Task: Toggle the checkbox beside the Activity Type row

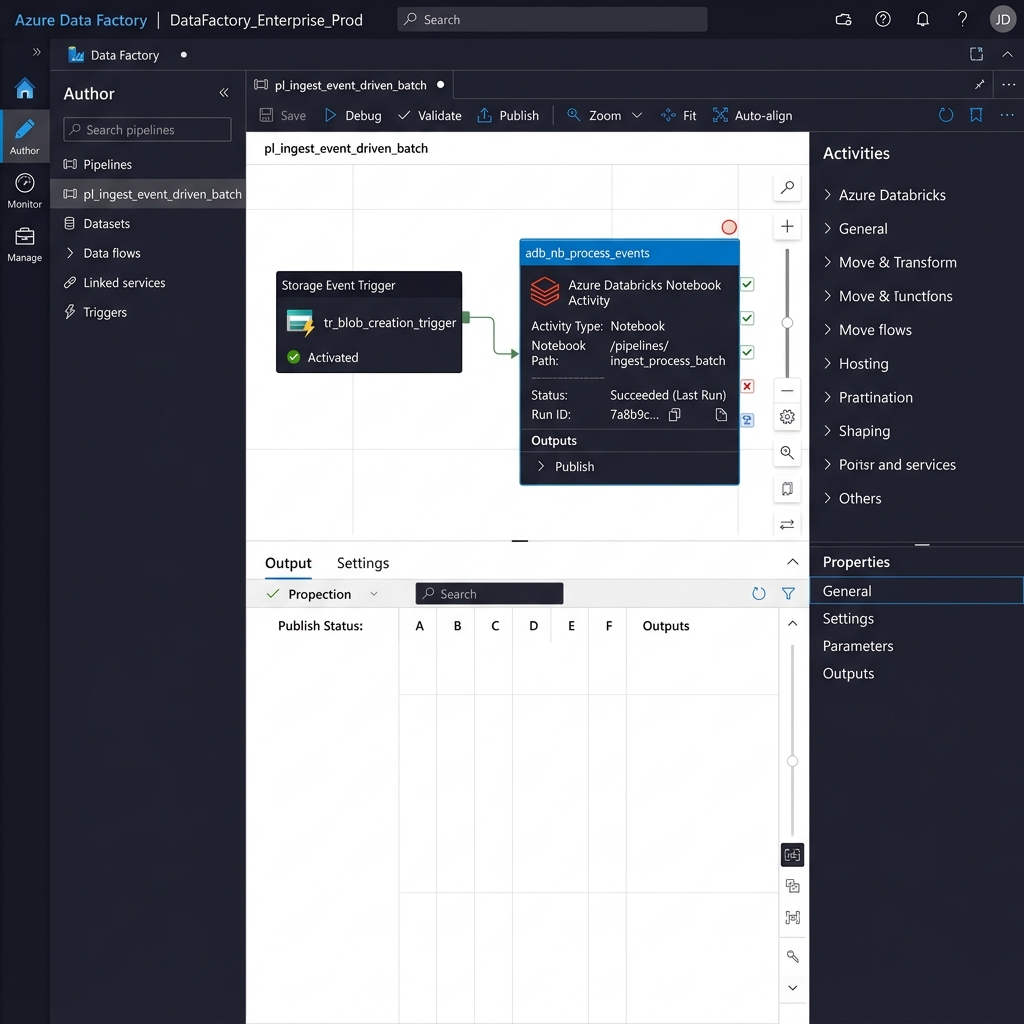Action: 747,318
